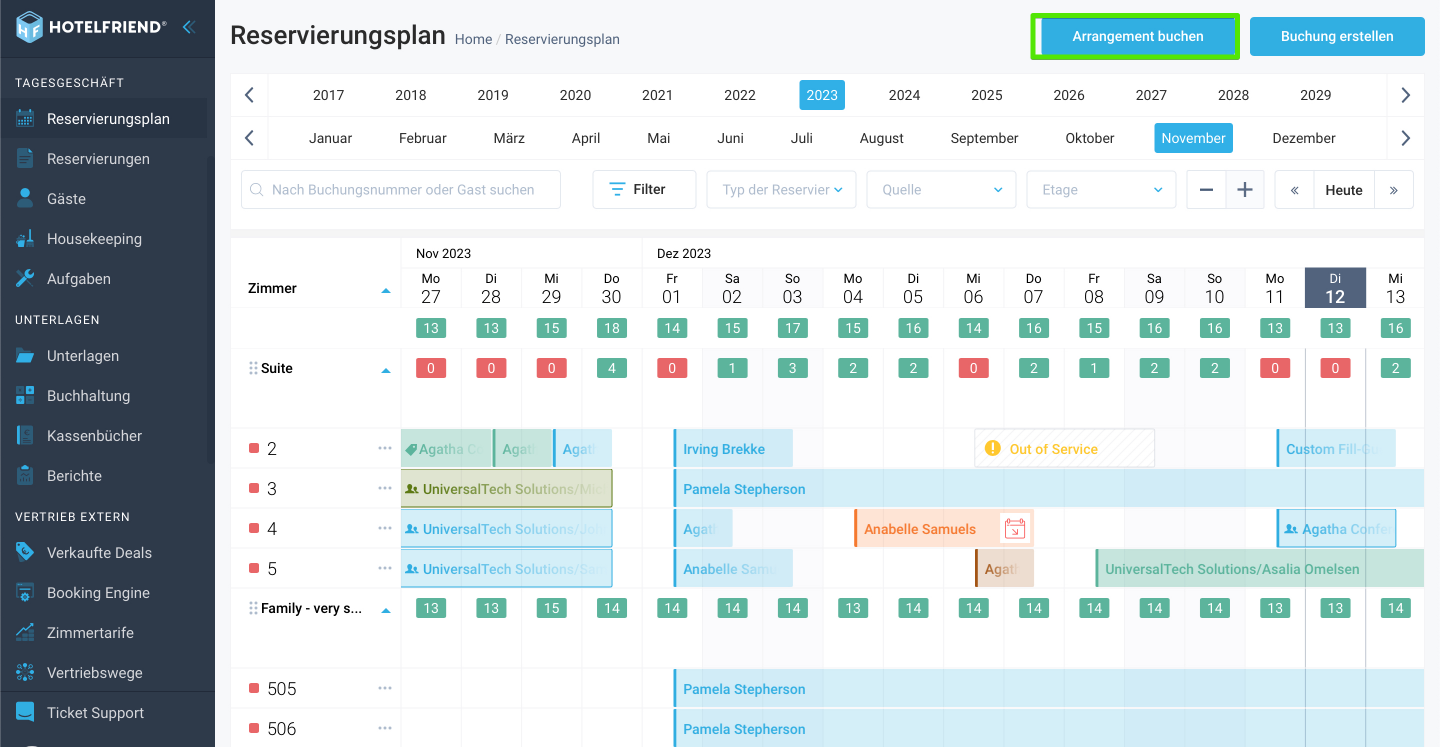The image size is (1440, 747).
Task: Open the options menu for room 3
Action: click(x=385, y=488)
